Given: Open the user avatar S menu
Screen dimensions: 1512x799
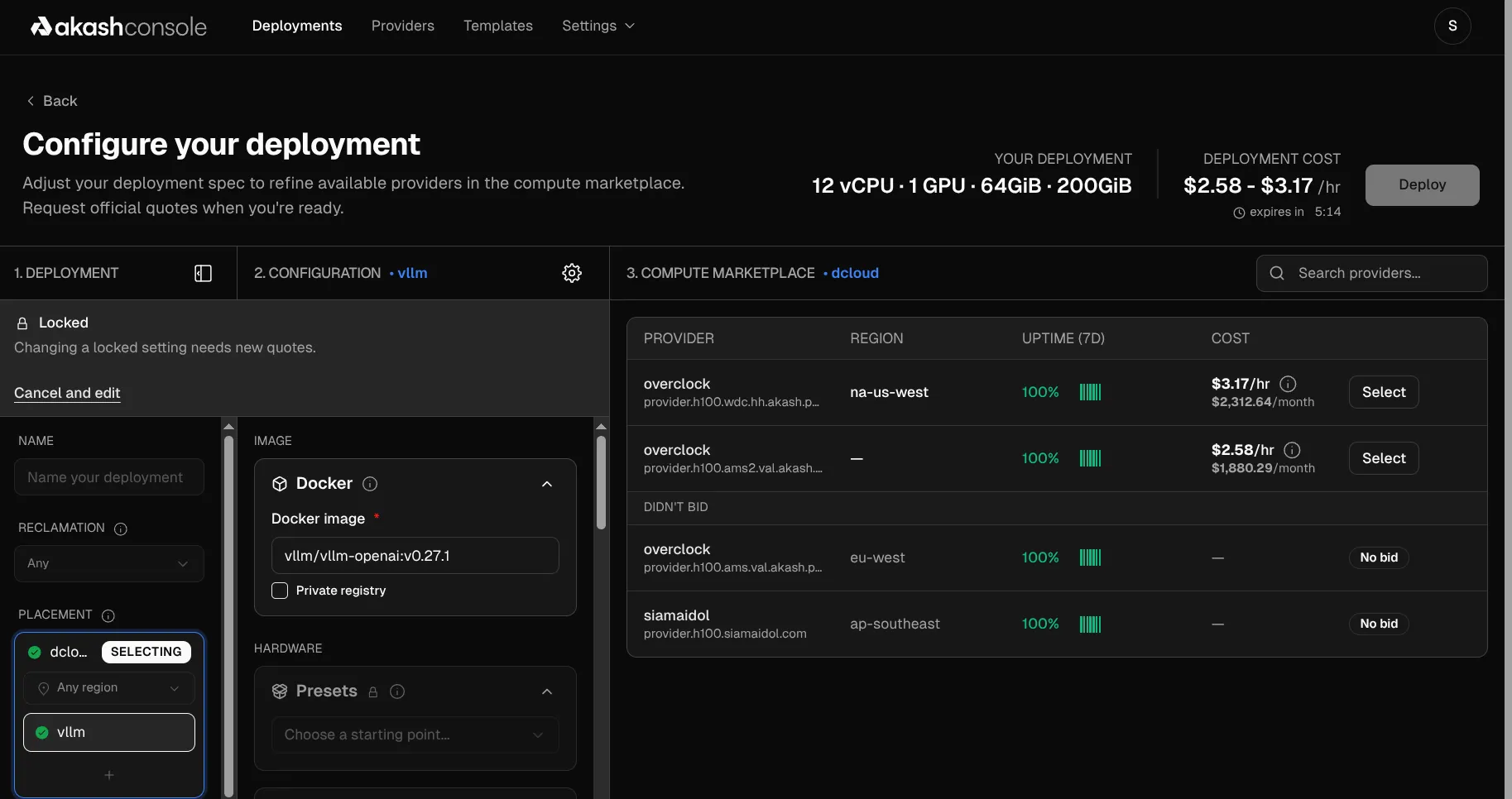Looking at the screenshot, I should tap(1452, 26).
